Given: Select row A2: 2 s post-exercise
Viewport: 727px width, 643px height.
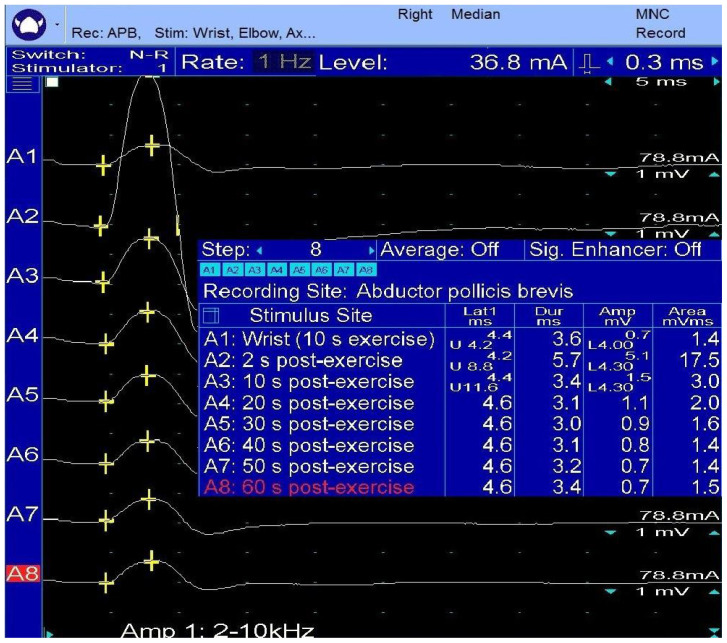Looking at the screenshot, I should pos(460,361).
